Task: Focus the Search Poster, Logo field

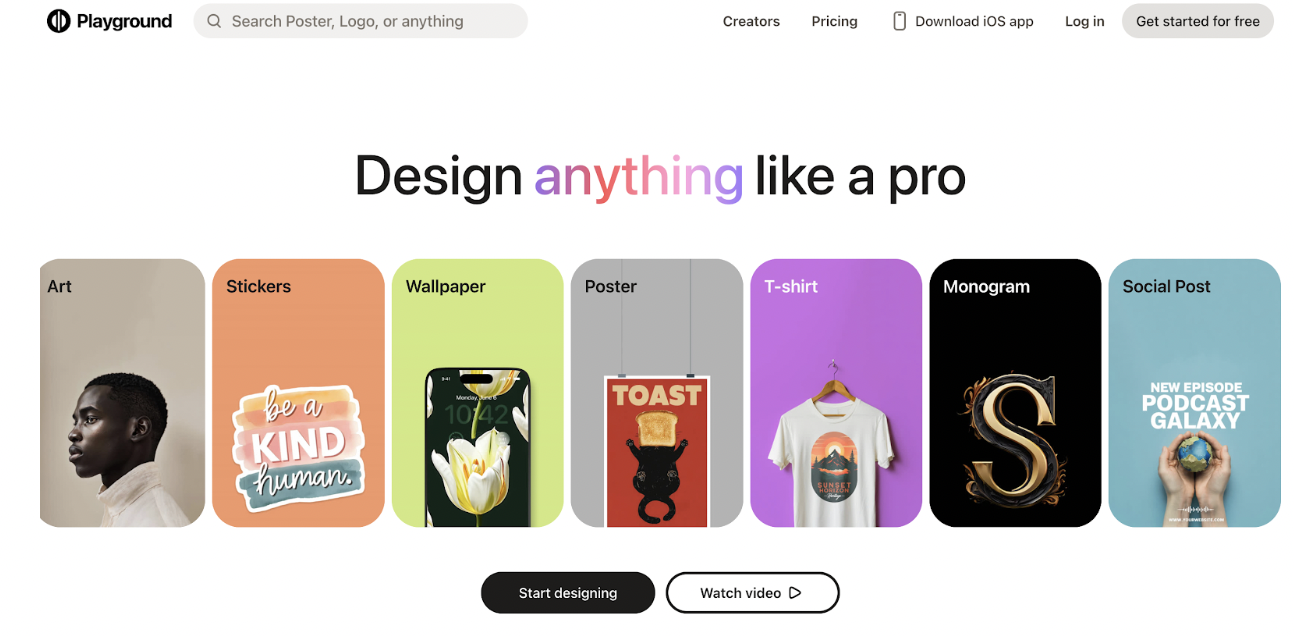Action: 360,21
